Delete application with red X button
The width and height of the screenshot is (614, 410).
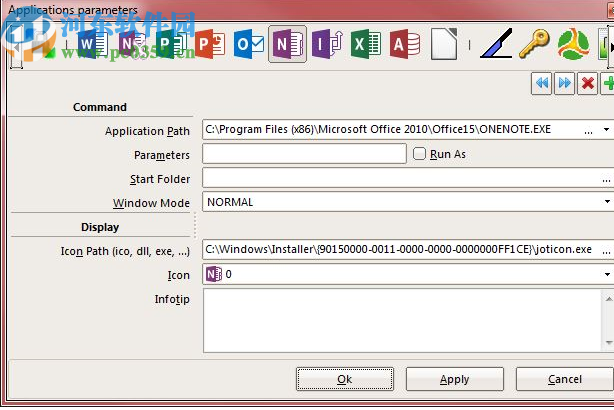(587, 83)
